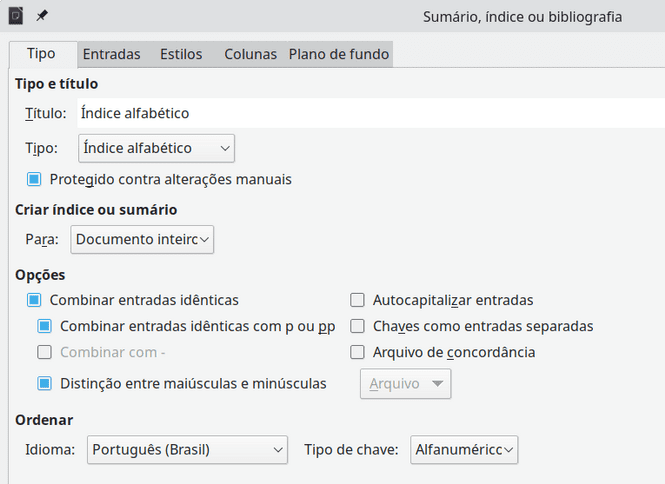Toggle Protegido contra alterações manuais checkbox
This screenshot has width=665, height=484.
tap(34, 179)
